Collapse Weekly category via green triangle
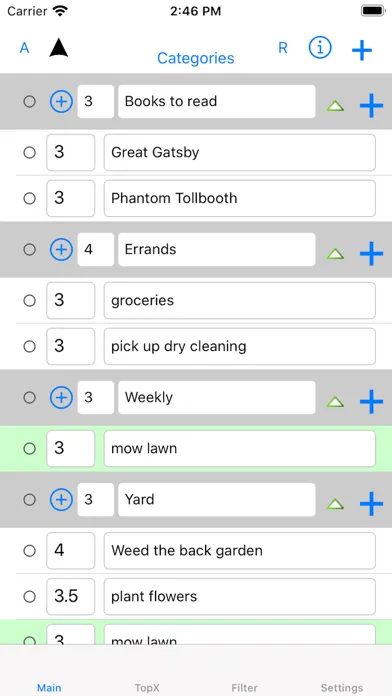The width and height of the screenshot is (392, 696). point(336,402)
